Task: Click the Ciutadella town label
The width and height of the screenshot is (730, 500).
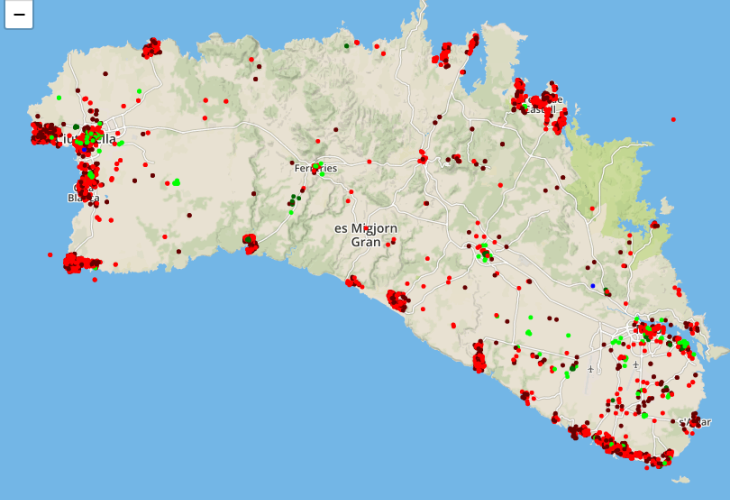Action: tap(88, 139)
